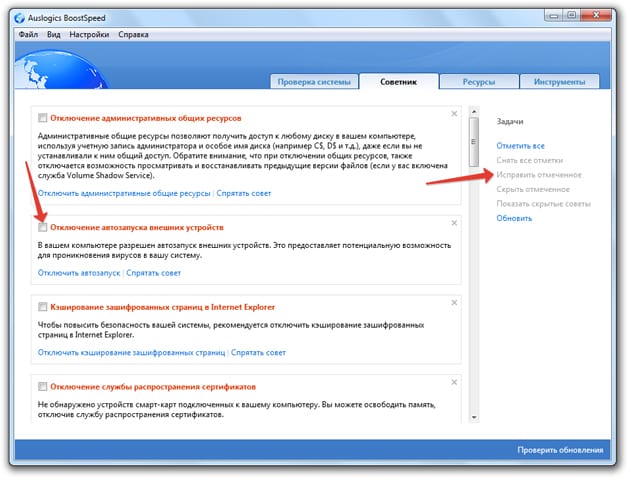Close the BoostSpeed window
The height and width of the screenshot is (478, 628).
coord(596,16)
